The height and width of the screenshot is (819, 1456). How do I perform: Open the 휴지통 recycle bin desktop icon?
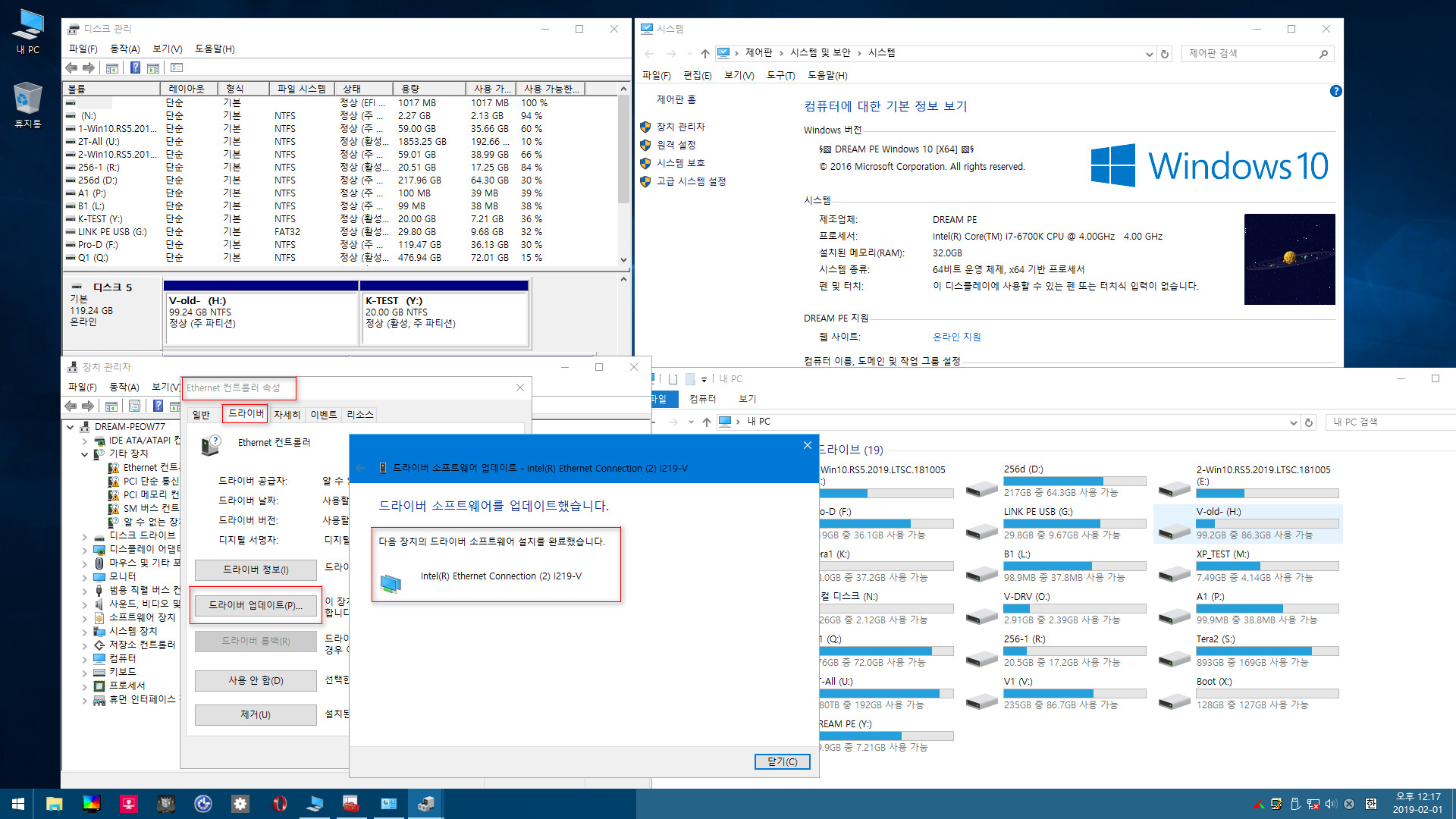coord(28,105)
